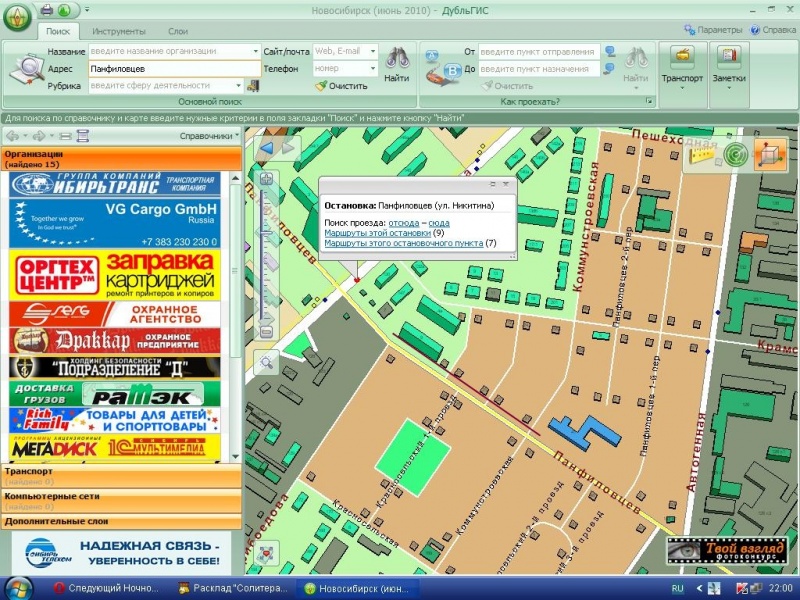Click the green radar tool on map
The width and height of the screenshot is (800, 600).
(735, 154)
